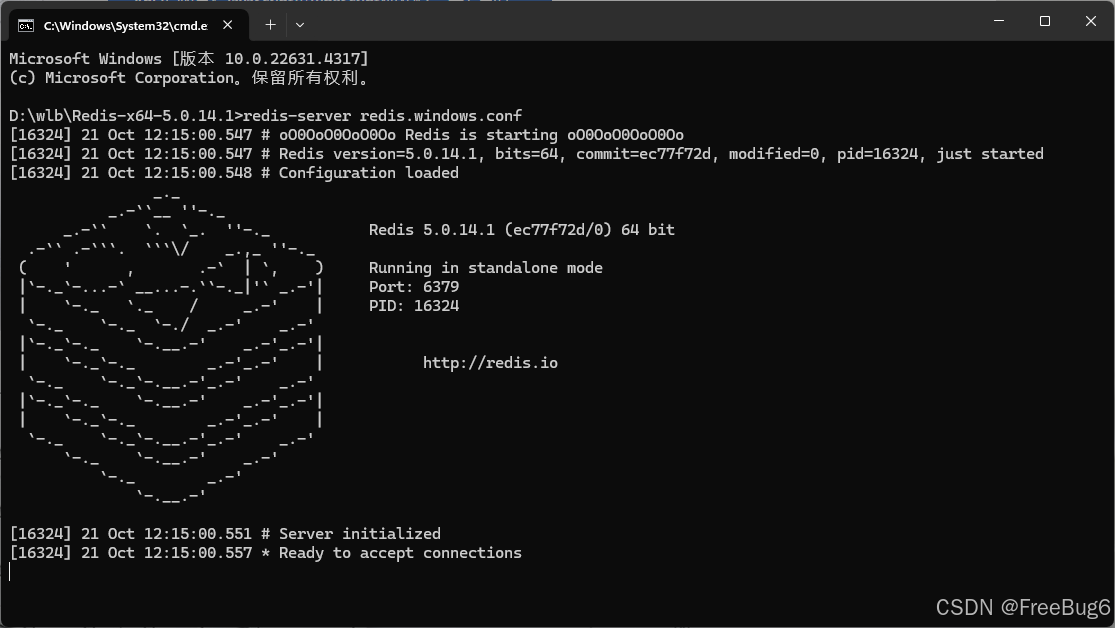Click the minimize window icon
Image resolution: width=1115 pixels, height=628 pixels.
tap(997, 21)
